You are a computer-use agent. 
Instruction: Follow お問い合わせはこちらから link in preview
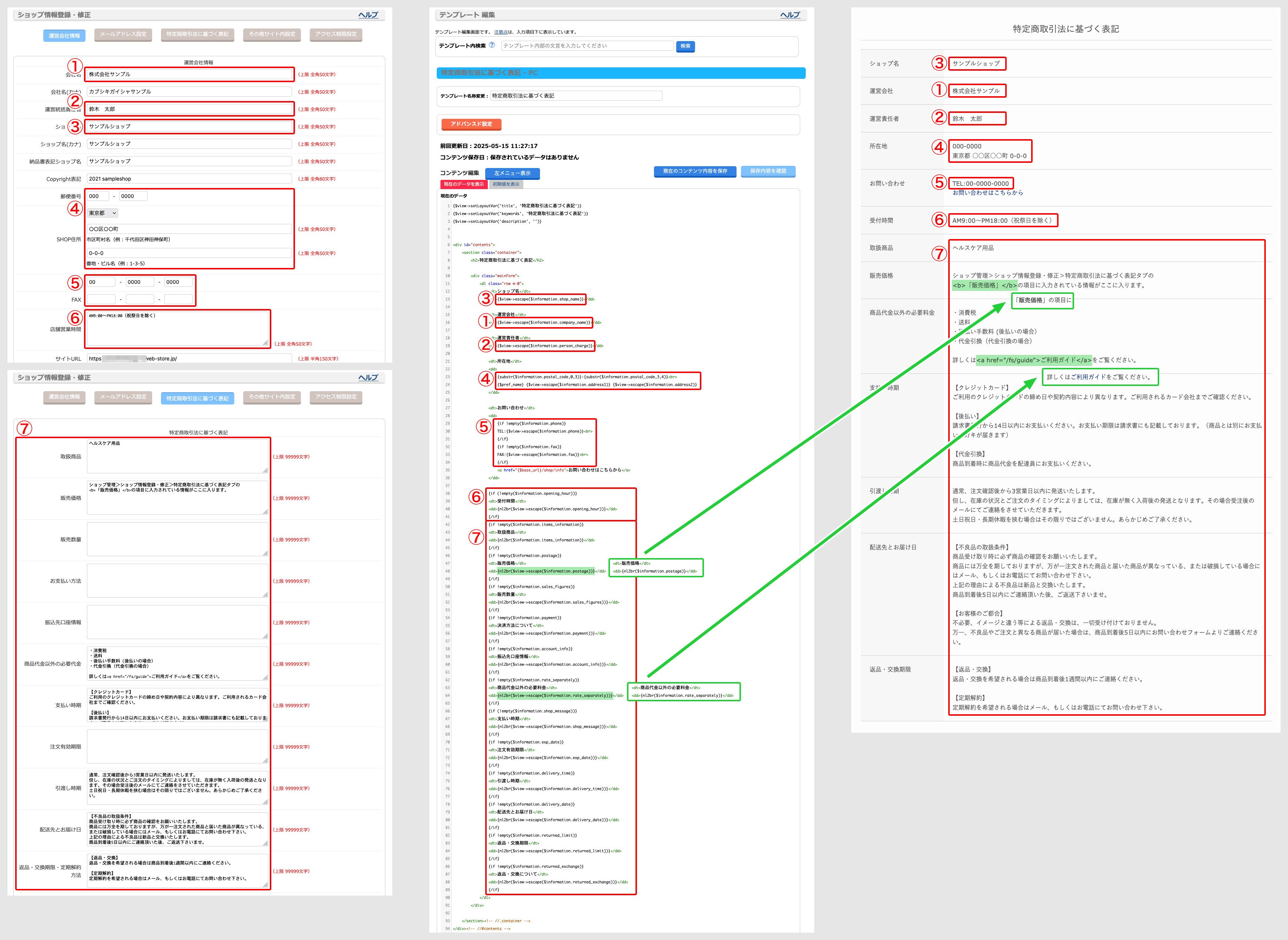point(987,193)
